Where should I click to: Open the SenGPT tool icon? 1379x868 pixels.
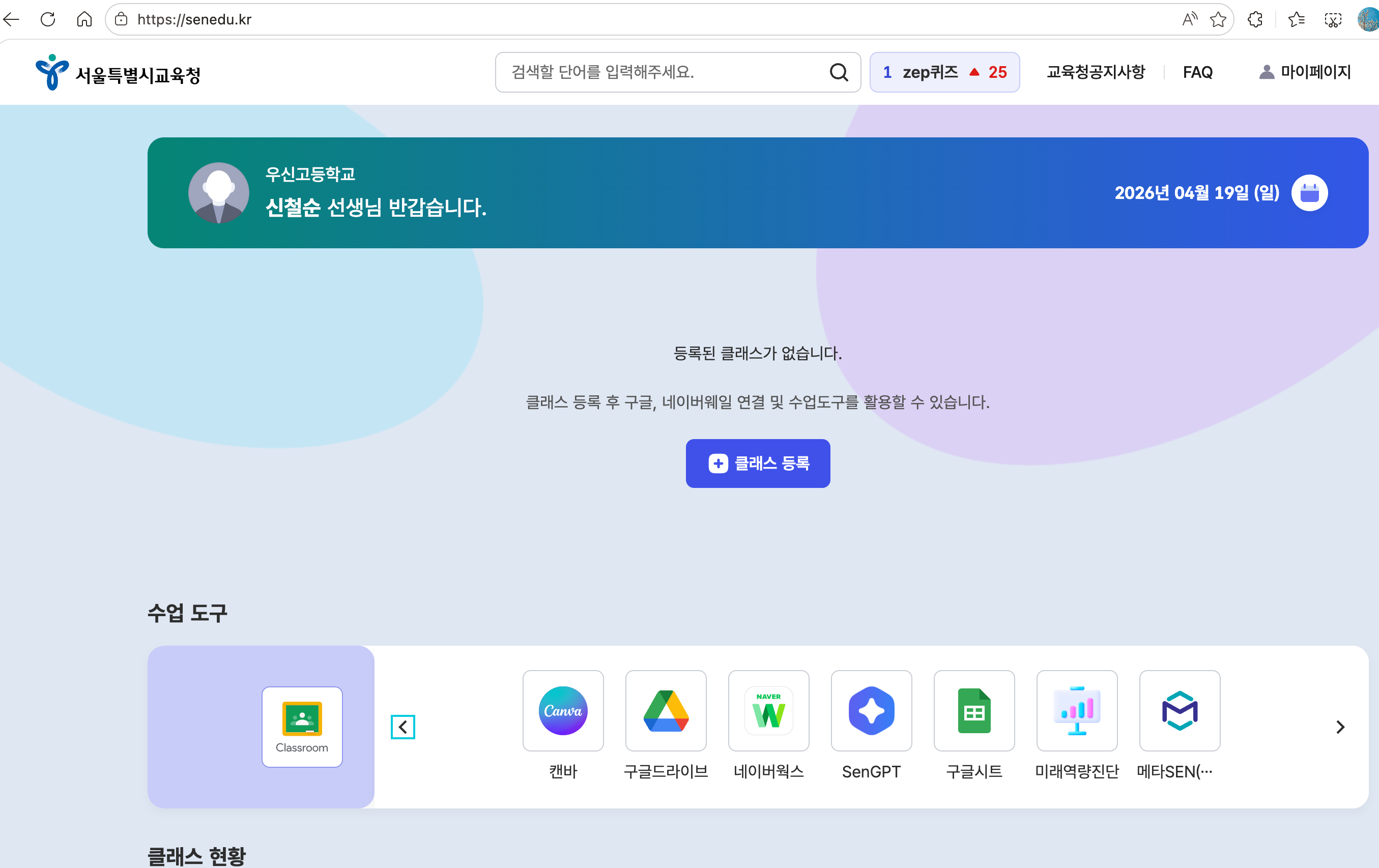click(x=871, y=711)
